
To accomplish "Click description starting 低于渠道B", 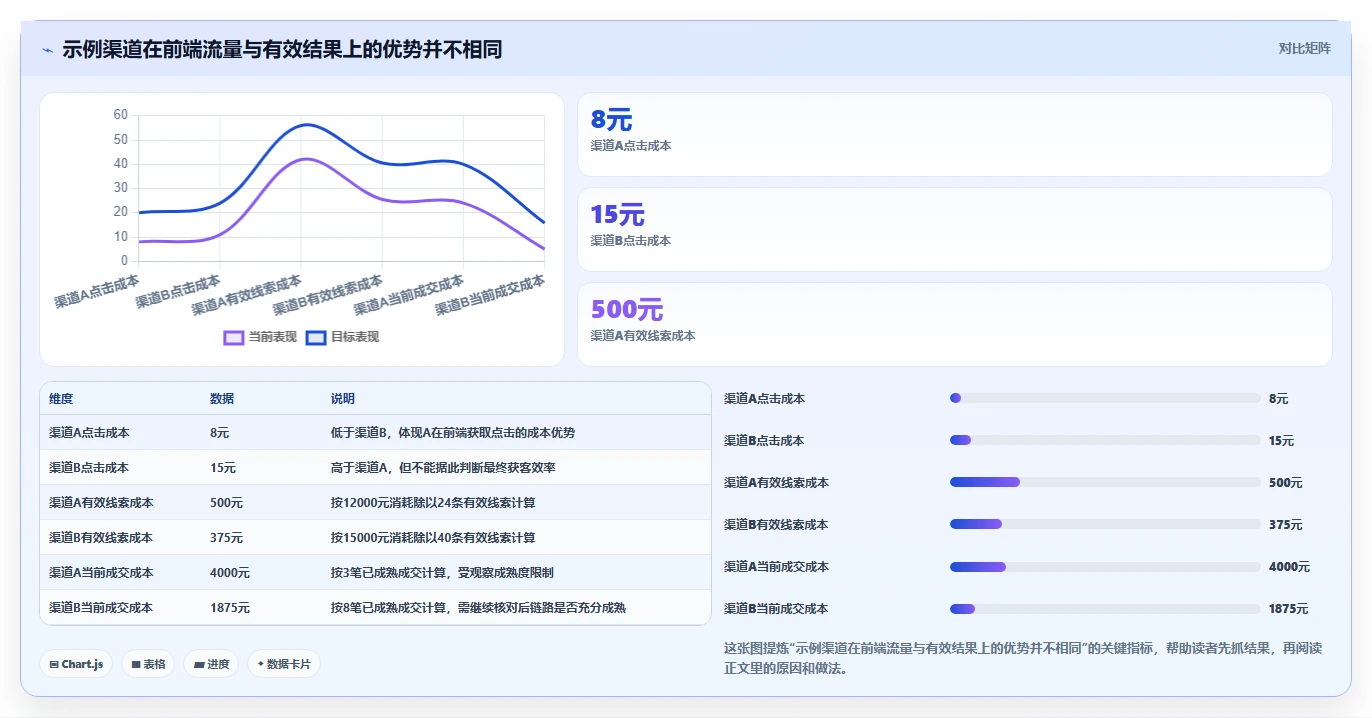I will coord(453,433).
